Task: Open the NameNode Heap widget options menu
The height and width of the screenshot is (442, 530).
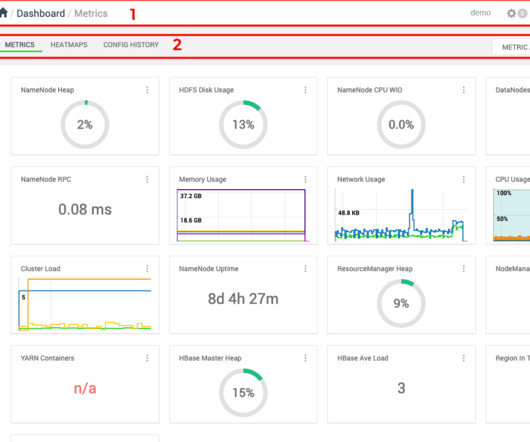Action: (147, 90)
